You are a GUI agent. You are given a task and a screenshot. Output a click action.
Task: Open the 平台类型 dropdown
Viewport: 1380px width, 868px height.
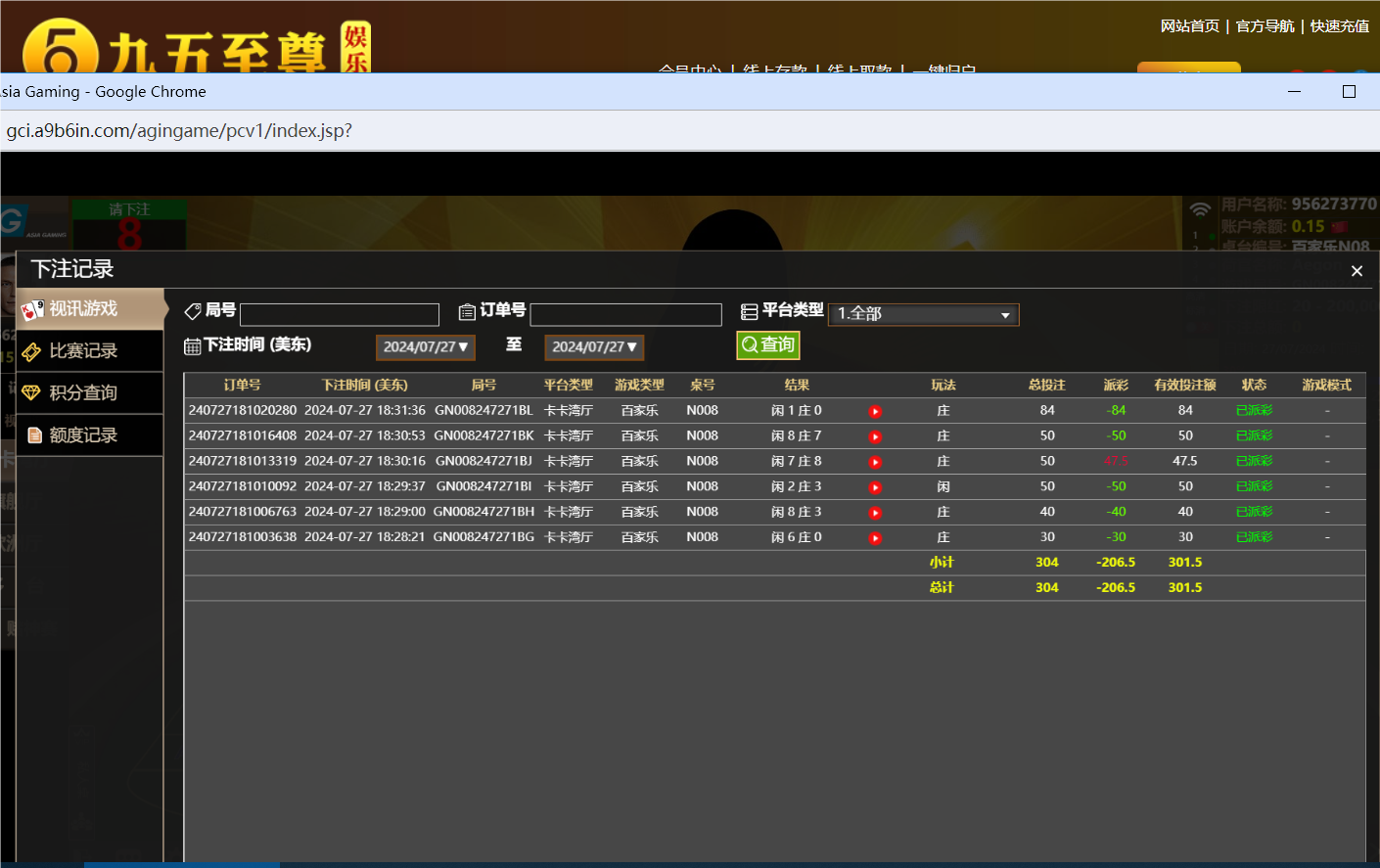923,314
